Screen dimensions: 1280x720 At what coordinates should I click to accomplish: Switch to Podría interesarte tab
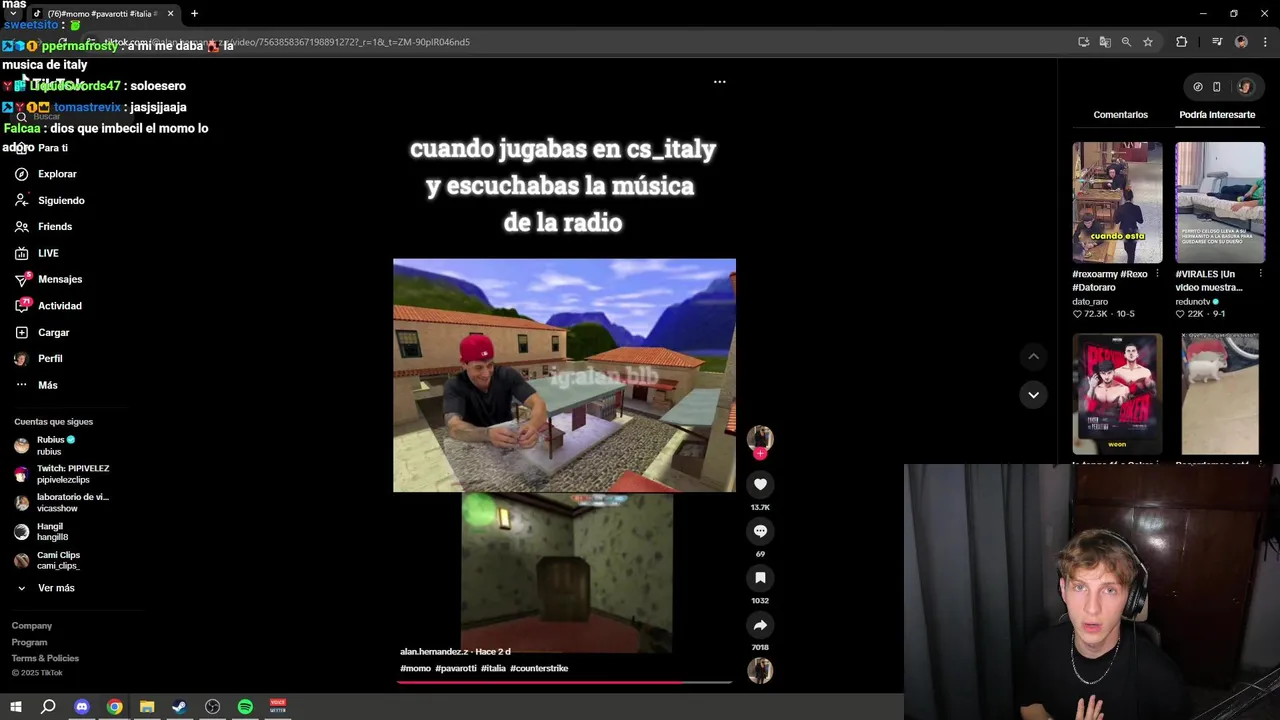click(x=1217, y=115)
